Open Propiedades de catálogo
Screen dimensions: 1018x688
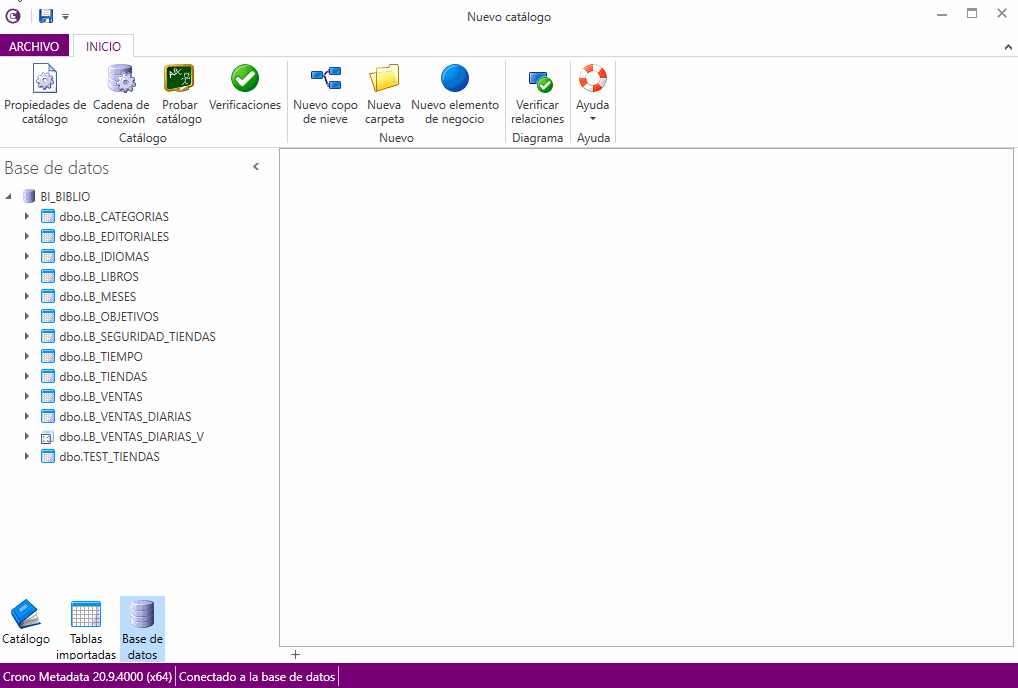point(45,94)
